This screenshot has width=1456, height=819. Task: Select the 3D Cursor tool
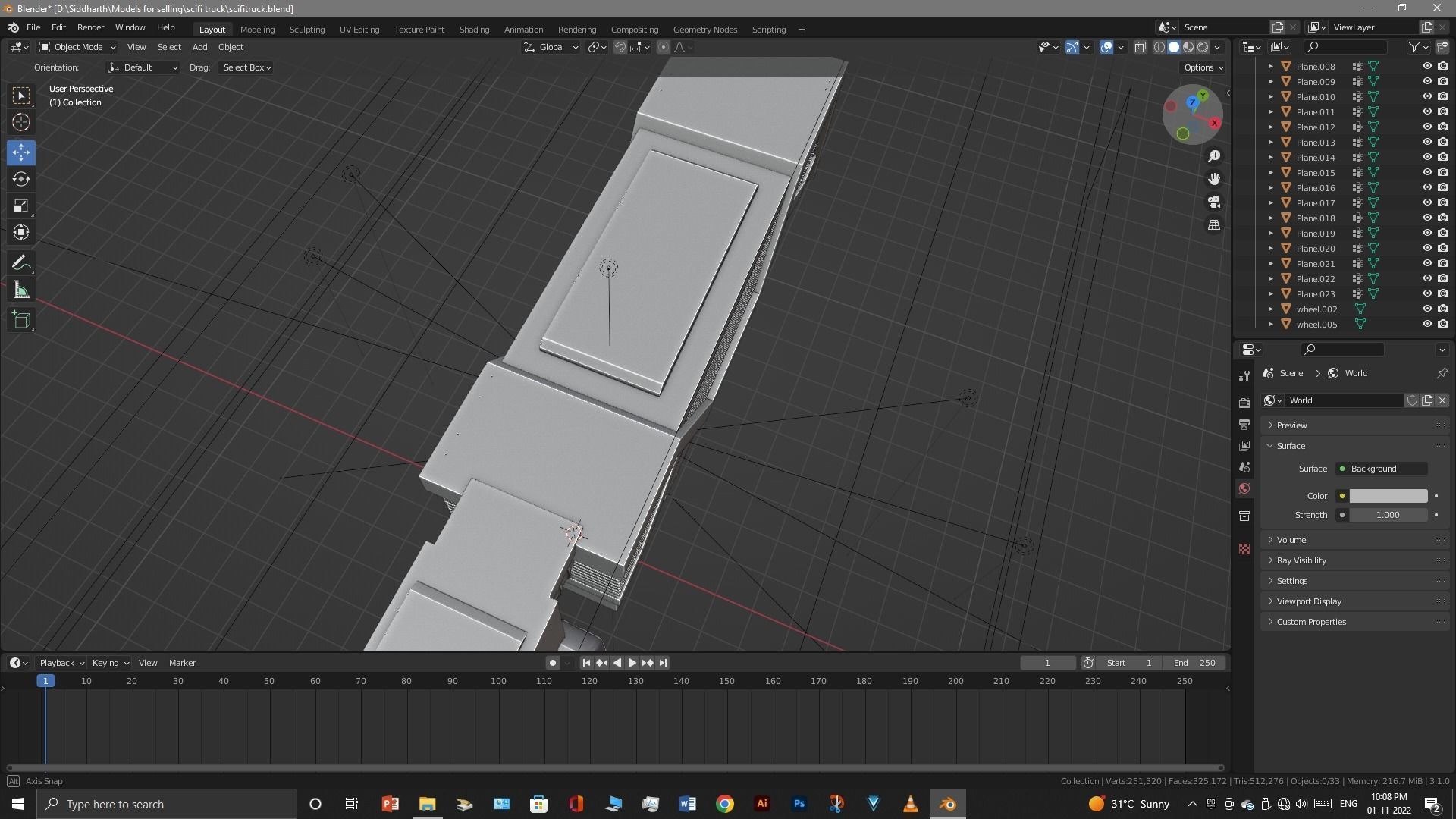[x=21, y=122]
